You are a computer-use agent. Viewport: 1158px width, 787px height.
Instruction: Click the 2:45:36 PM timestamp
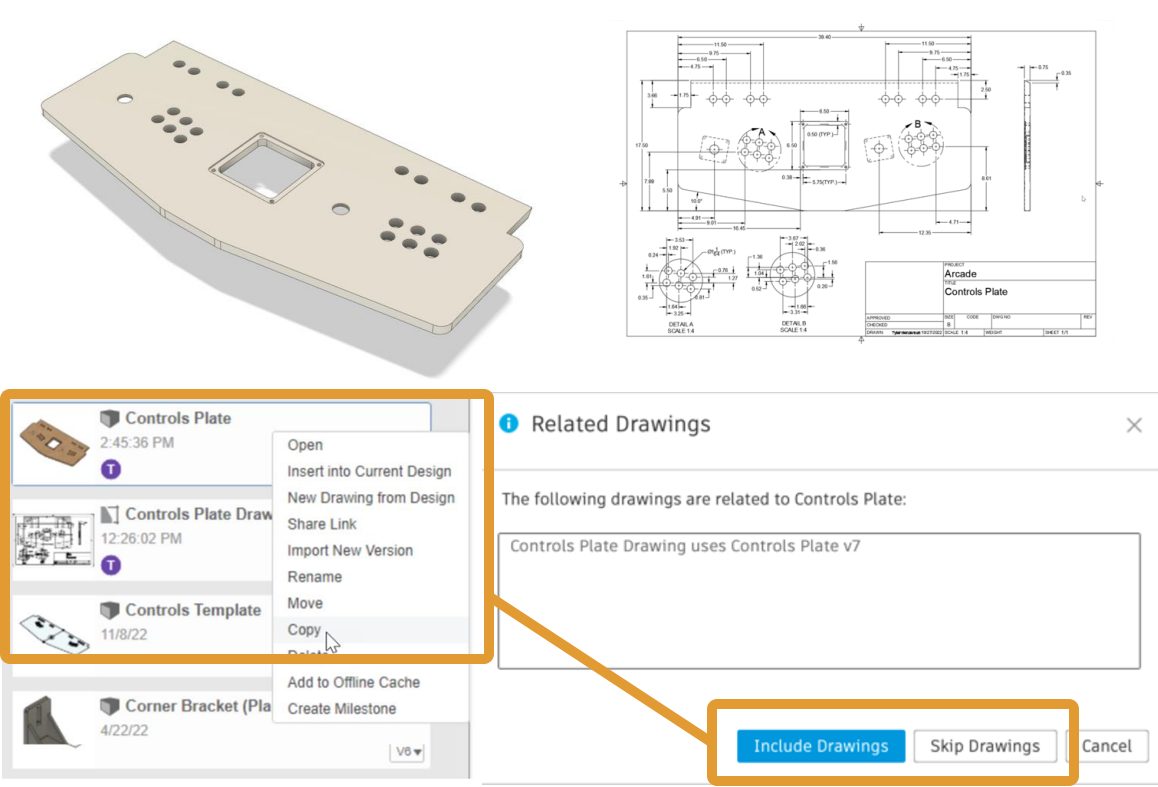(x=137, y=443)
